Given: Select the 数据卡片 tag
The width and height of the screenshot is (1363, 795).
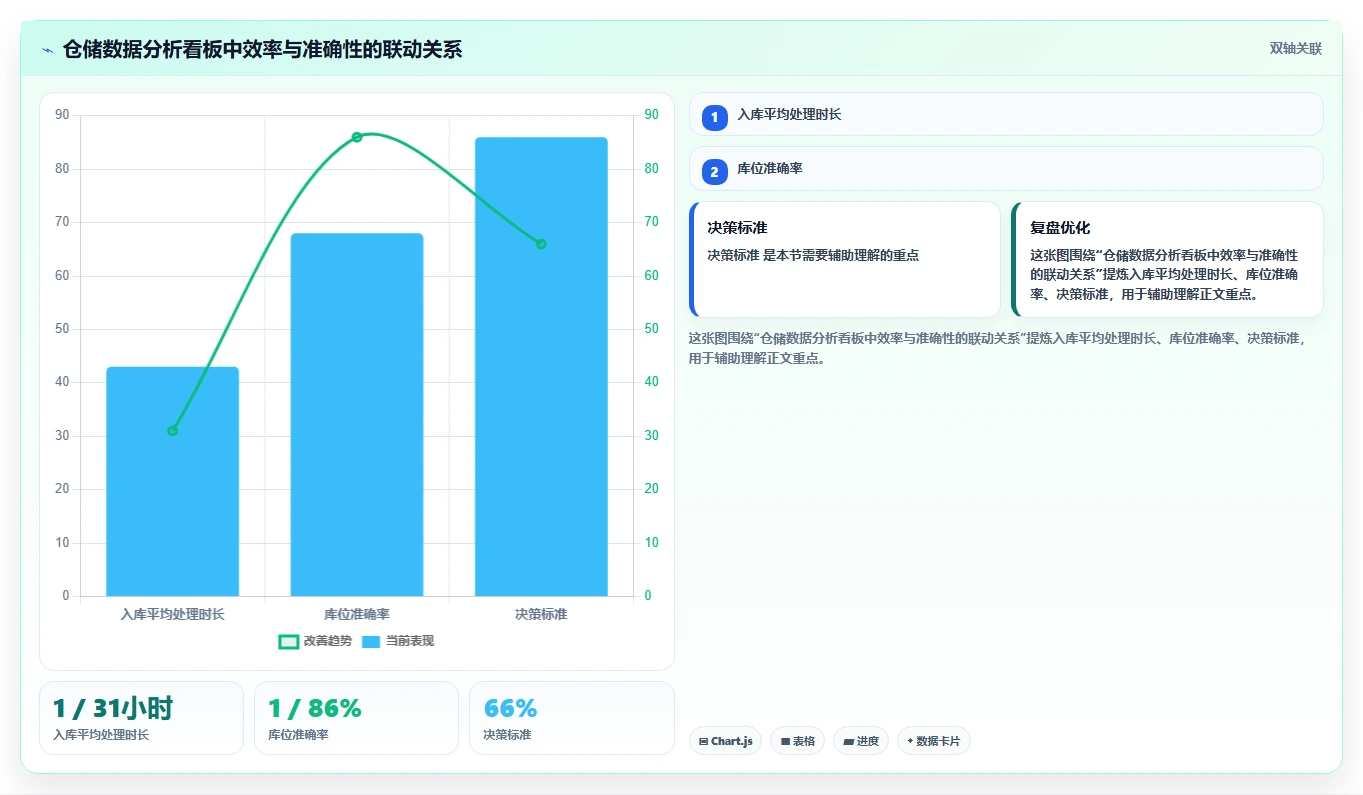Looking at the screenshot, I should (x=933, y=741).
